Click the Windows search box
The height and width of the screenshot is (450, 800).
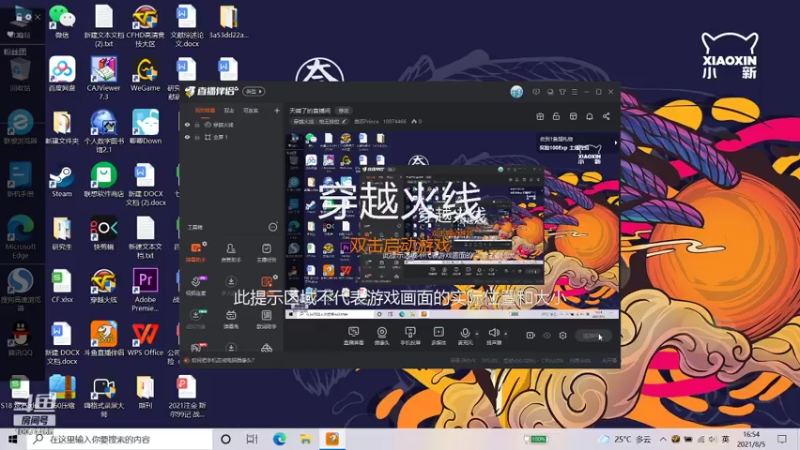[x=120, y=439]
